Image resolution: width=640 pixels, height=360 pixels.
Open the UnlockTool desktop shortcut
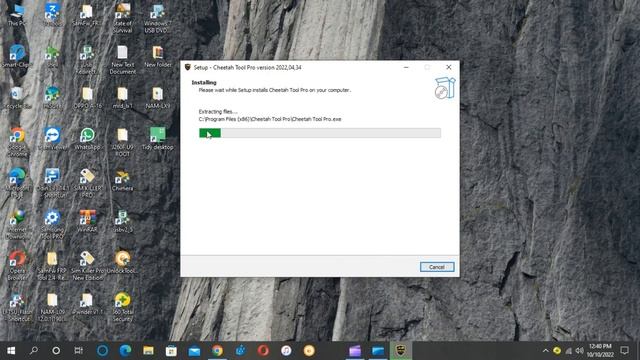122,262
